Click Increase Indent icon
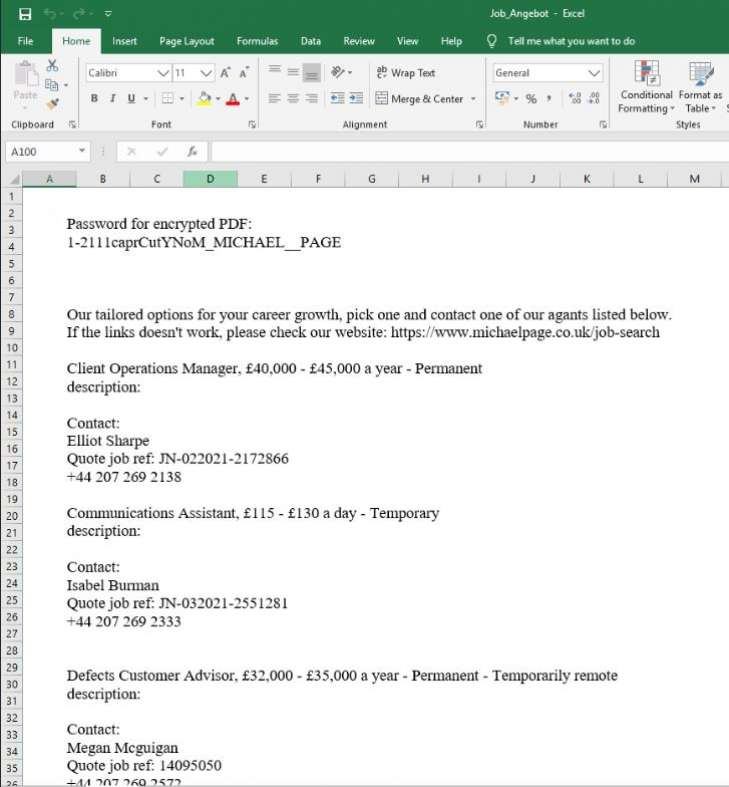729x787 pixels. (x=356, y=98)
